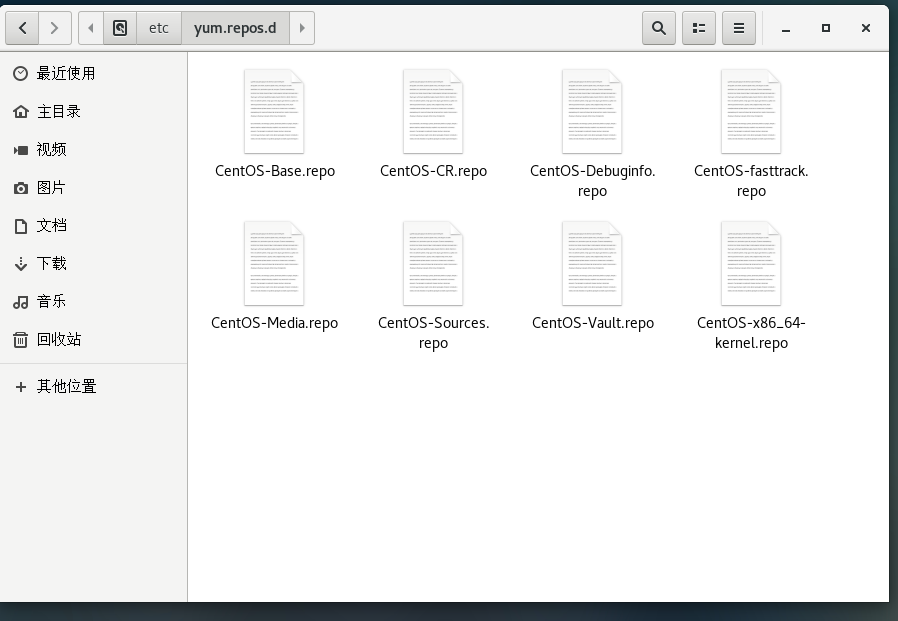Open Home folder (主目录) in sidebar

point(94,111)
